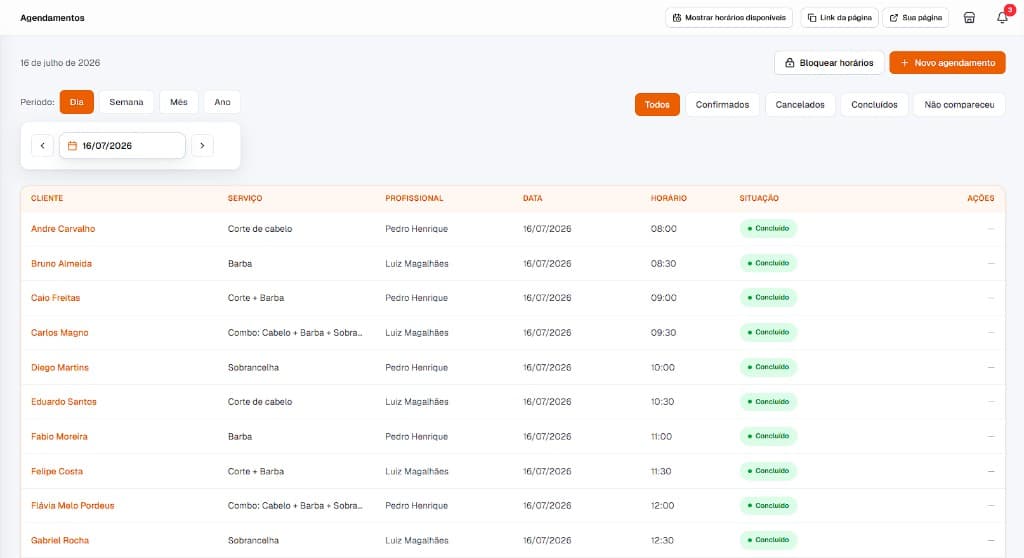Screen dimensions: 1024x558
Task: Click Combo service in Carlos Magno row
Action: coord(295,333)
